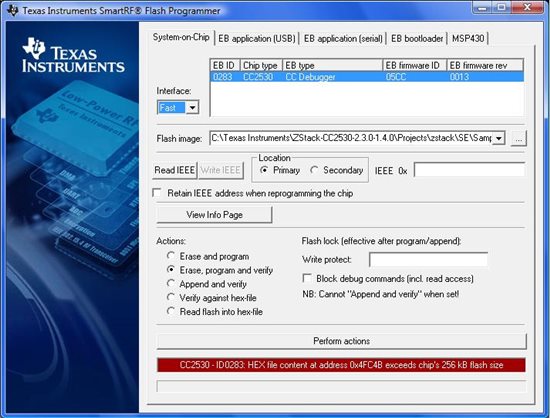Expand the Flash image path dropdown

click(x=498, y=138)
